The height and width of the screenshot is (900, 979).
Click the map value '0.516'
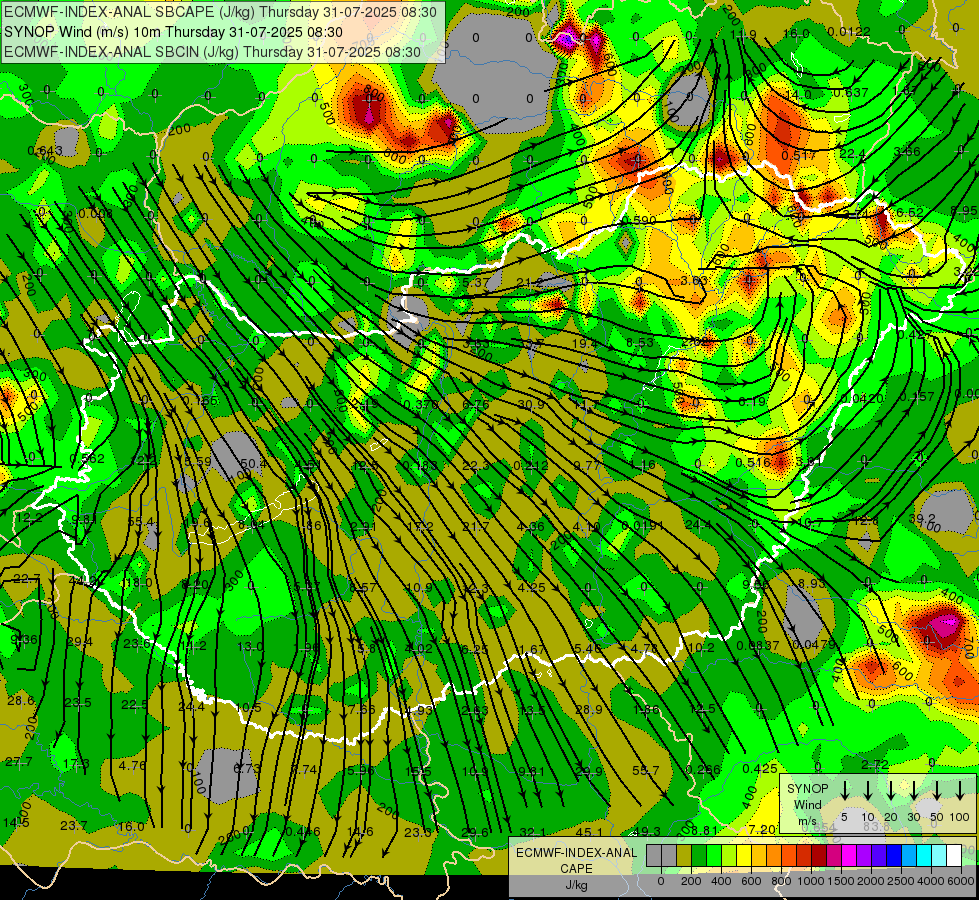pos(752,462)
